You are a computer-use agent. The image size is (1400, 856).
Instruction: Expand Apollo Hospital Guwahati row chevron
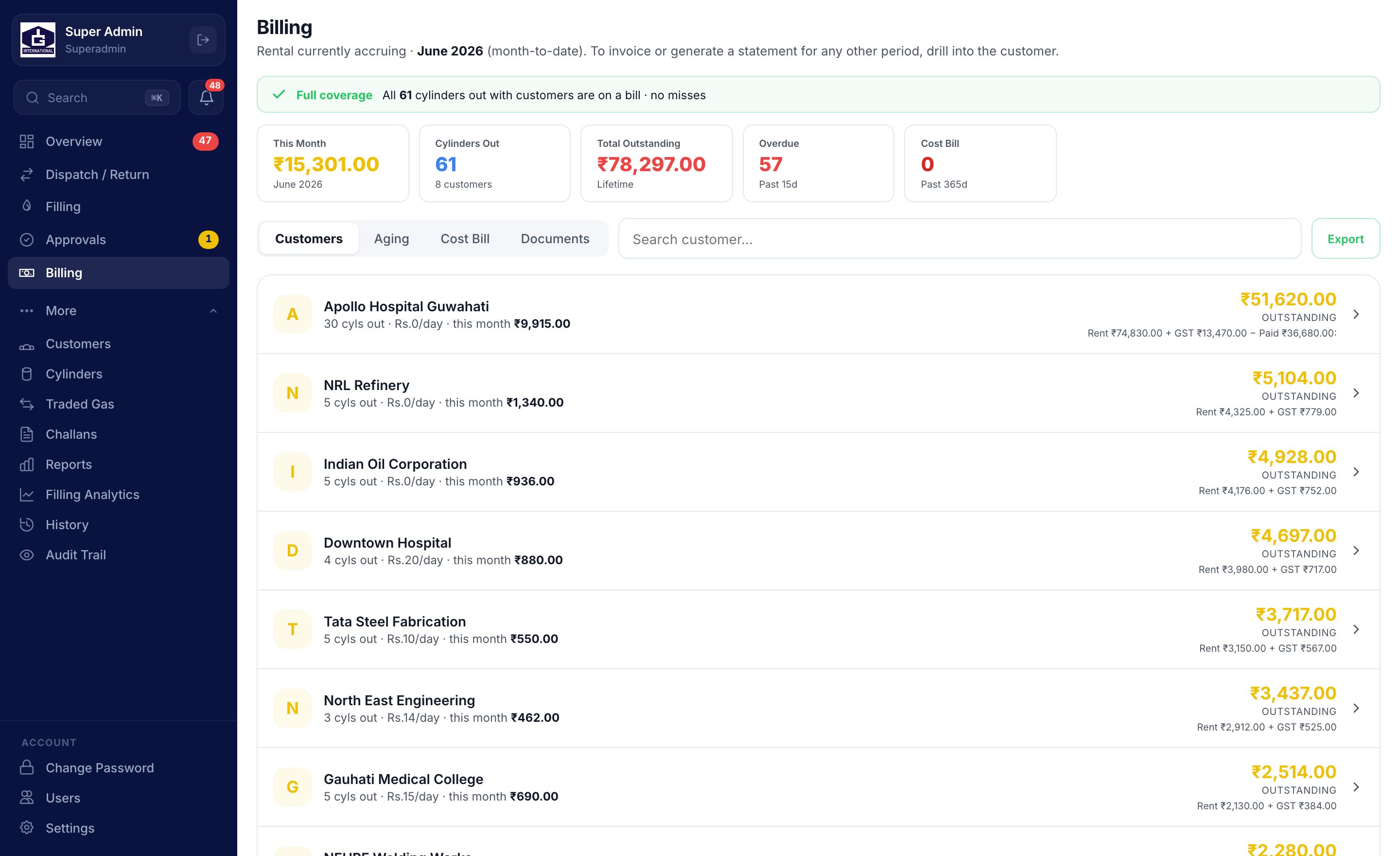point(1356,314)
